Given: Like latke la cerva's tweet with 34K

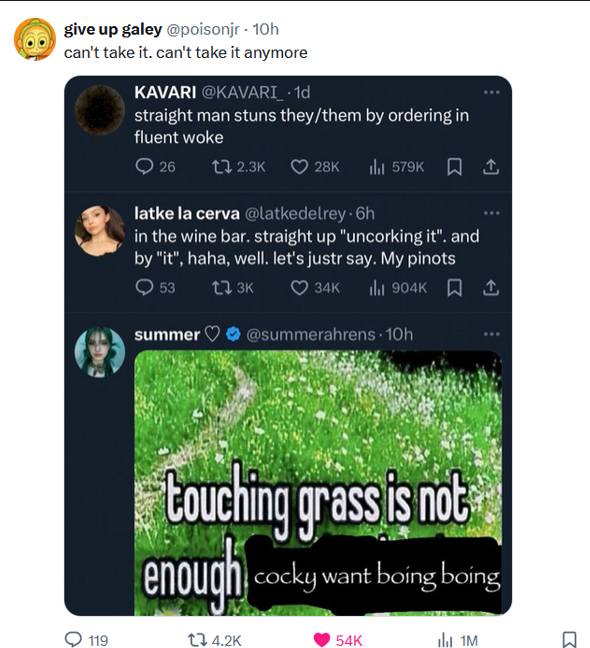Looking at the screenshot, I should point(299,288).
